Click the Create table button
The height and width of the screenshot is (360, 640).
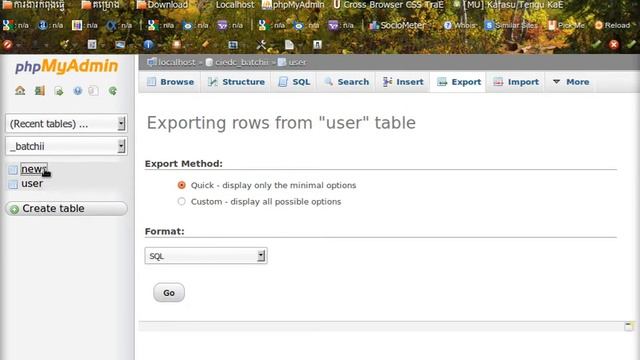66,209
